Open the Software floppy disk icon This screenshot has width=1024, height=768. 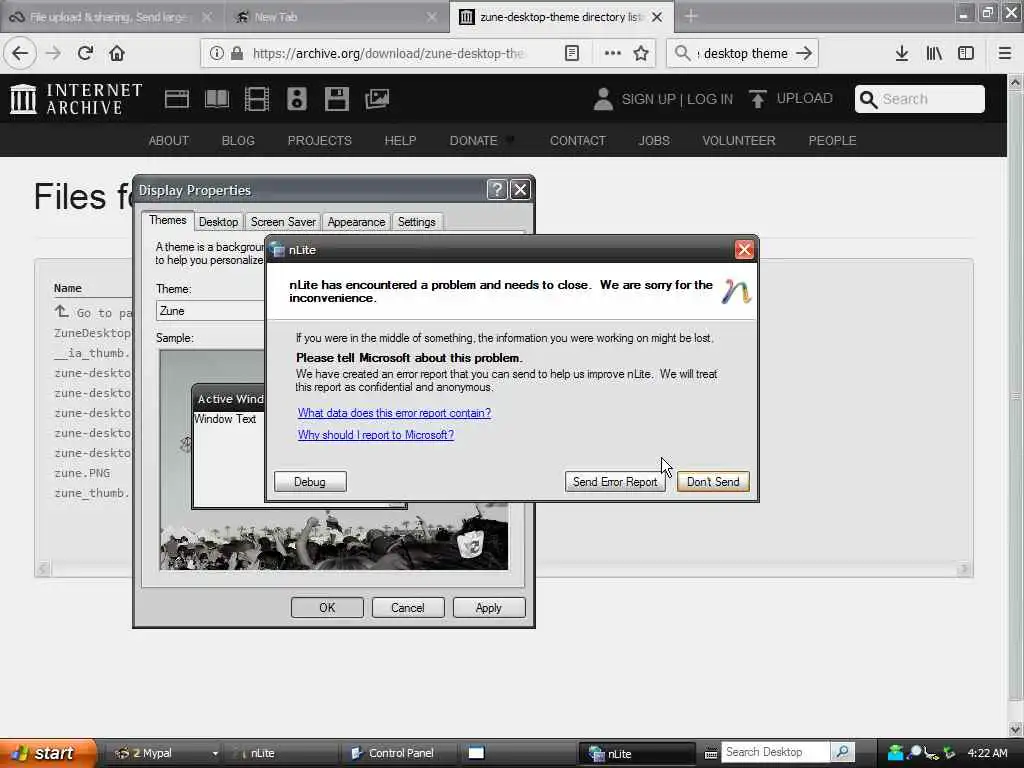pyautogui.click(x=337, y=99)
